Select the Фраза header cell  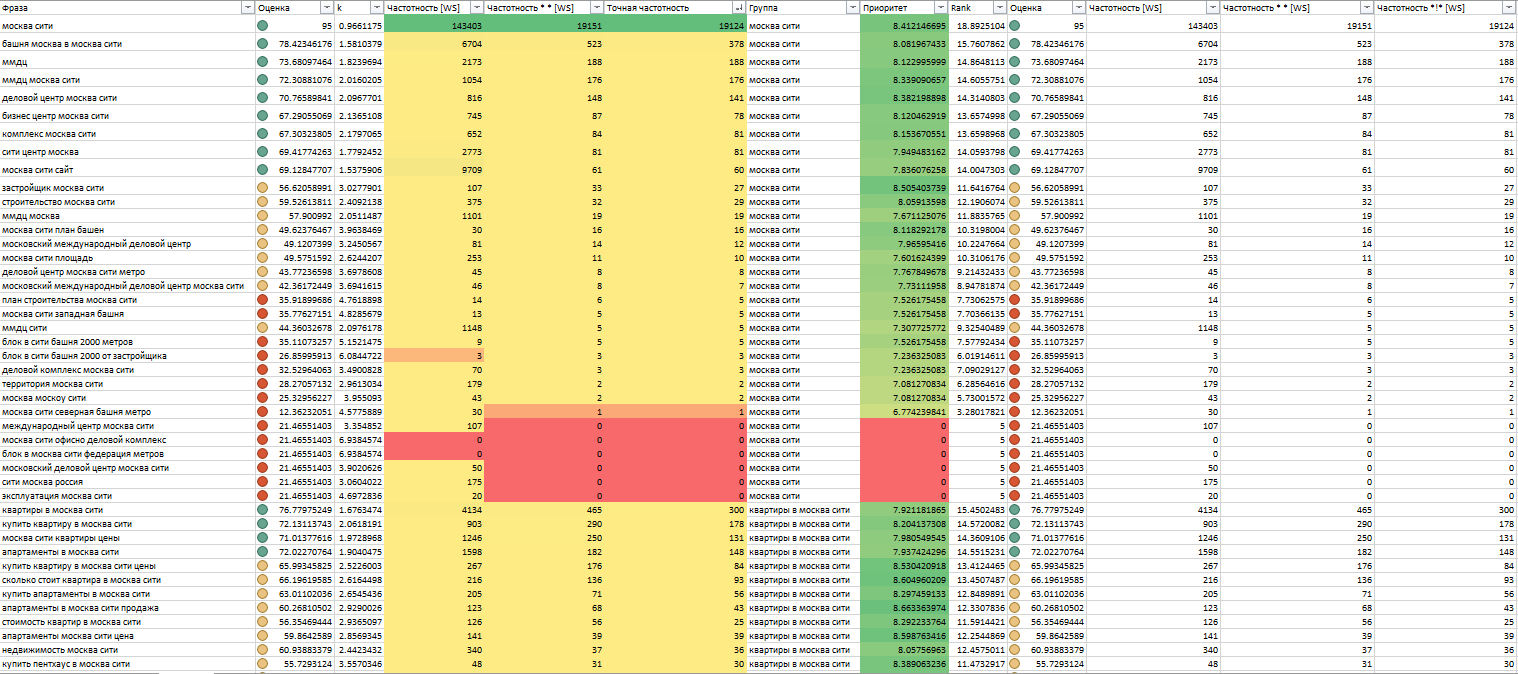120,7
